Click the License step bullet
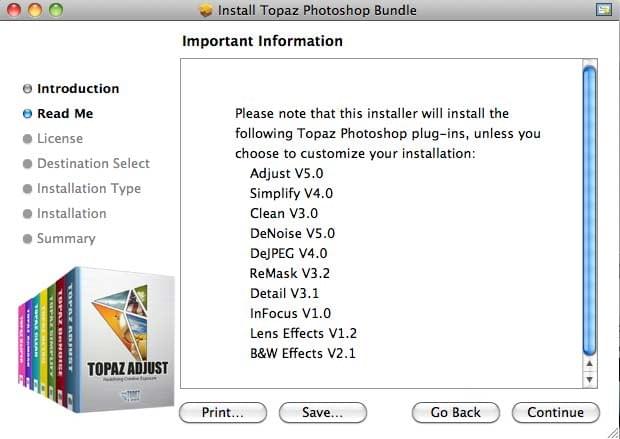 click(x=27, y=139)
